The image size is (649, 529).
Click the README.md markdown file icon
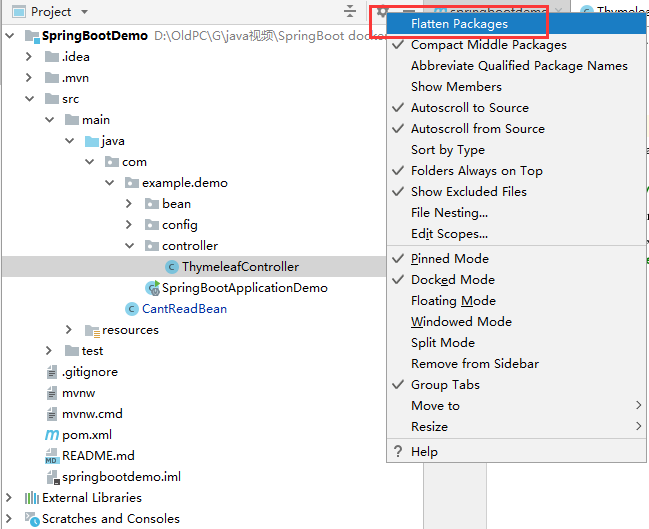(52, 456)
